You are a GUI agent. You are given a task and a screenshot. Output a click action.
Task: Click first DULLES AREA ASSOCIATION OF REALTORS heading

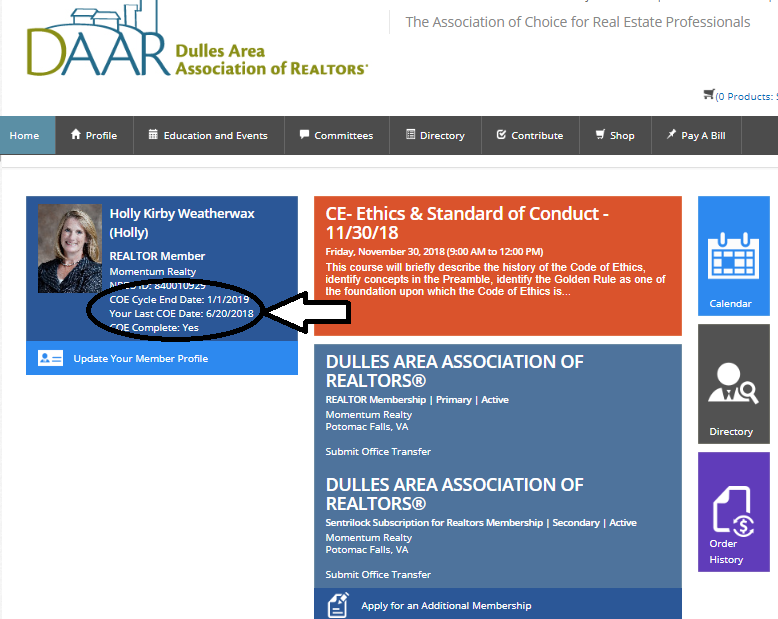[454, 371]
